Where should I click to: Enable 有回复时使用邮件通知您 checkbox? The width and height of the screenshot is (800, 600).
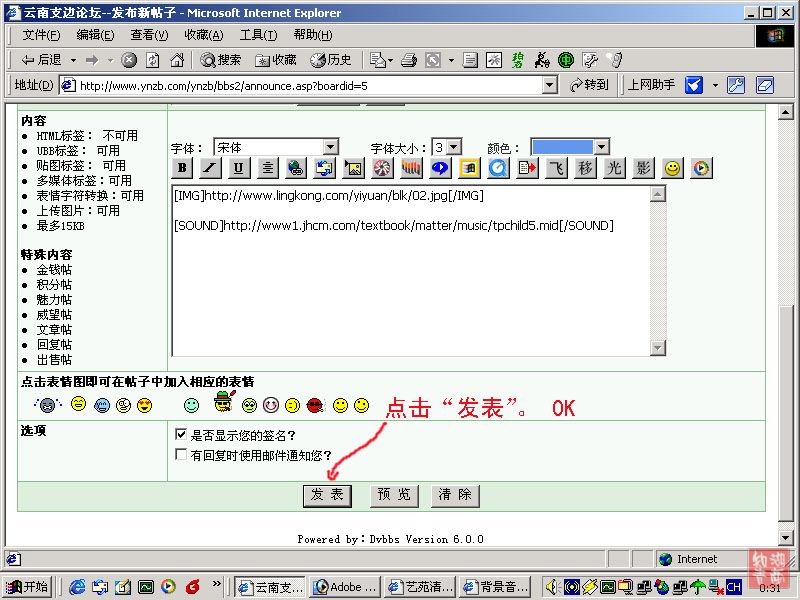tap(181, 455)
